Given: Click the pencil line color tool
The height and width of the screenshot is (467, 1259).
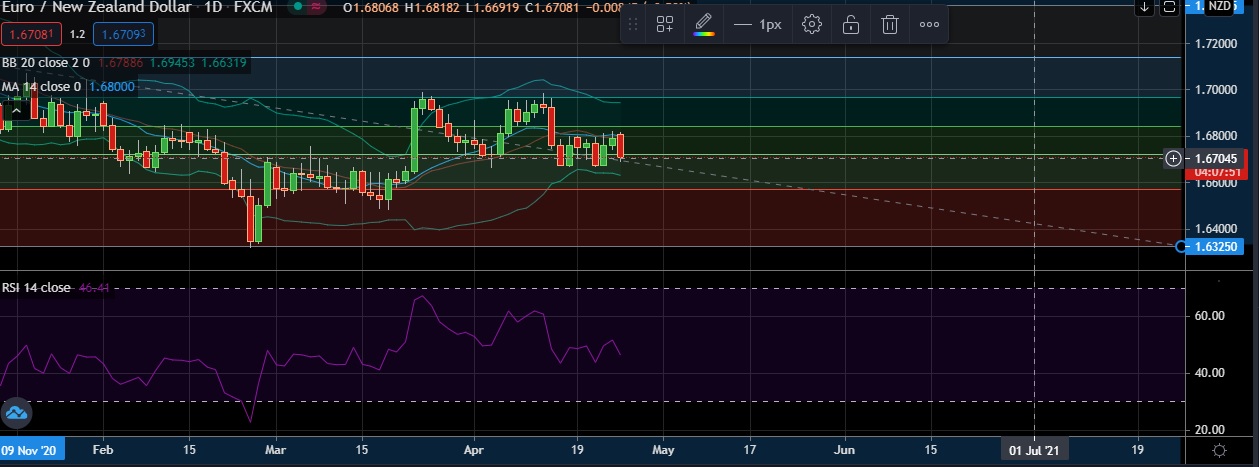Looking at the screenshot, I should coord(704,24).
